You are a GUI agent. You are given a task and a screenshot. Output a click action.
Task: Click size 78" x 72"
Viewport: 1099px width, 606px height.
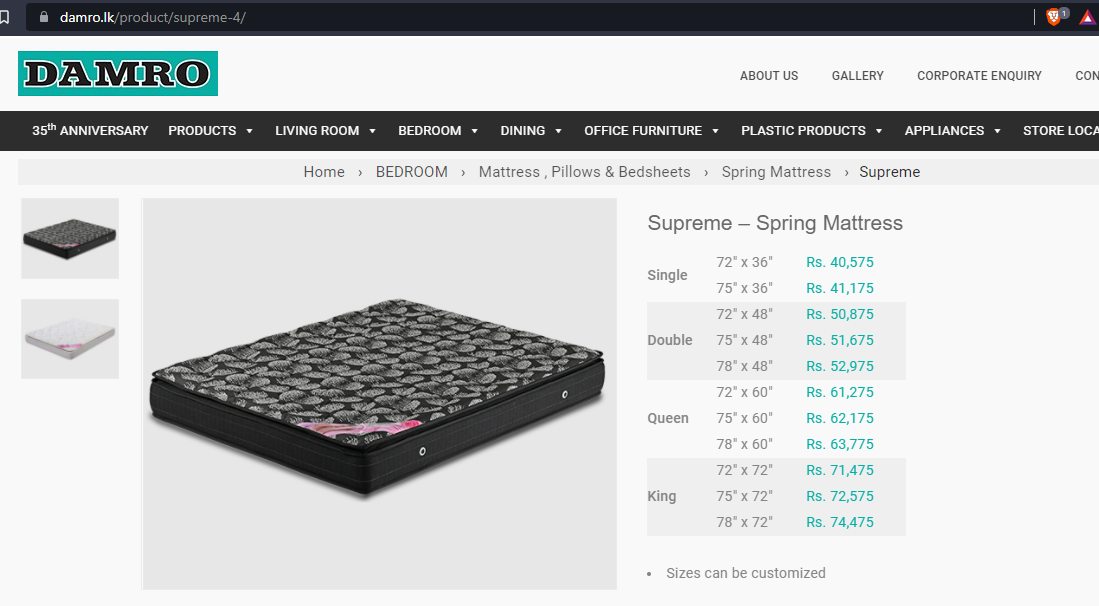(x=744, y=521)
